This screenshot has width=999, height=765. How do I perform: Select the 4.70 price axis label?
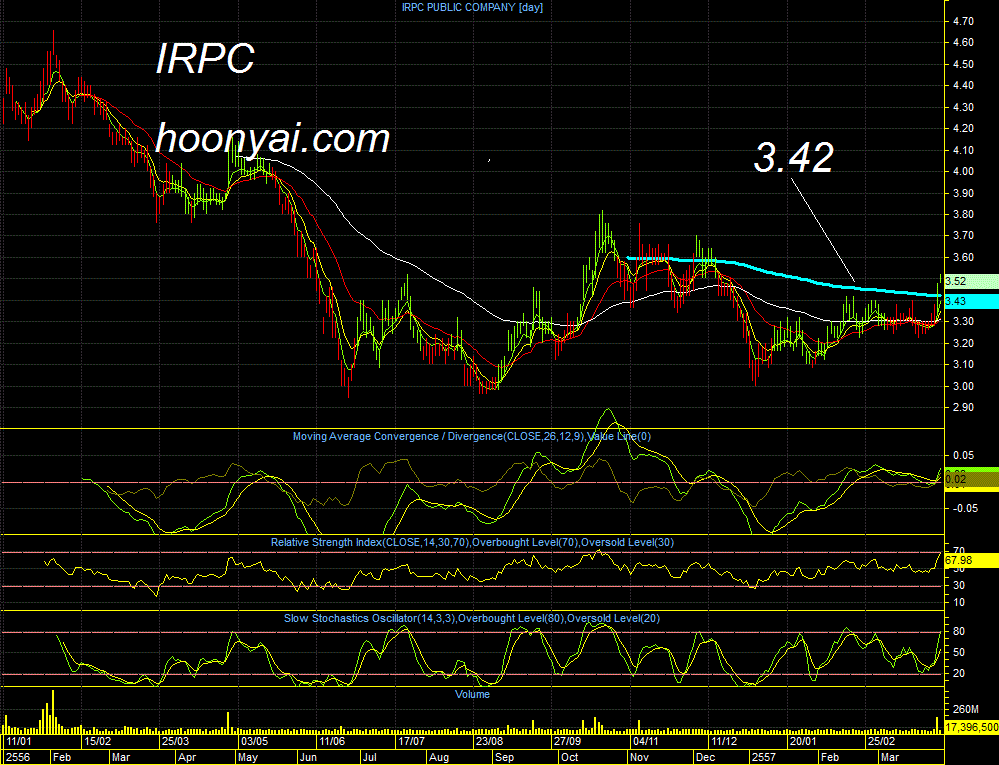[963, 22]
